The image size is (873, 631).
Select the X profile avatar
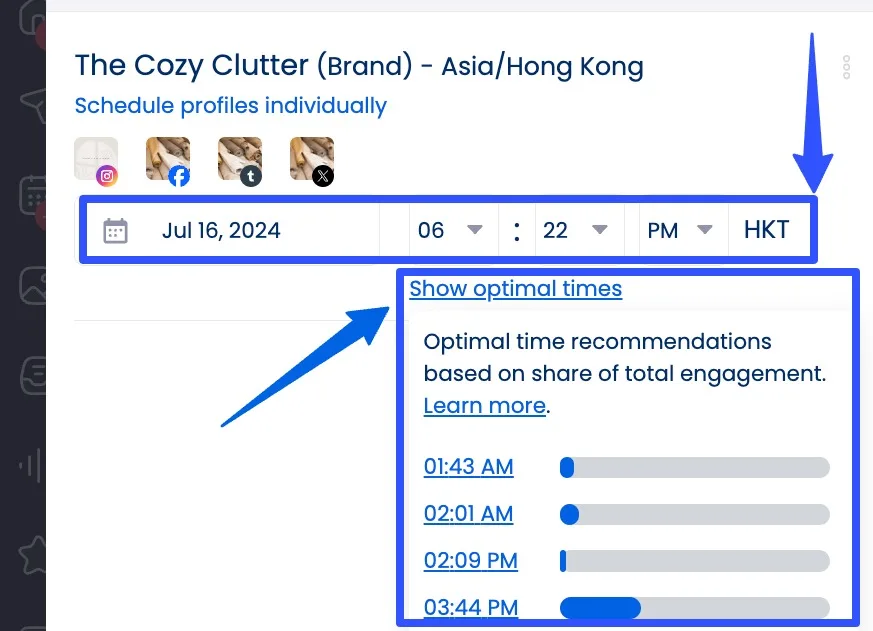[x=312, y=160]
